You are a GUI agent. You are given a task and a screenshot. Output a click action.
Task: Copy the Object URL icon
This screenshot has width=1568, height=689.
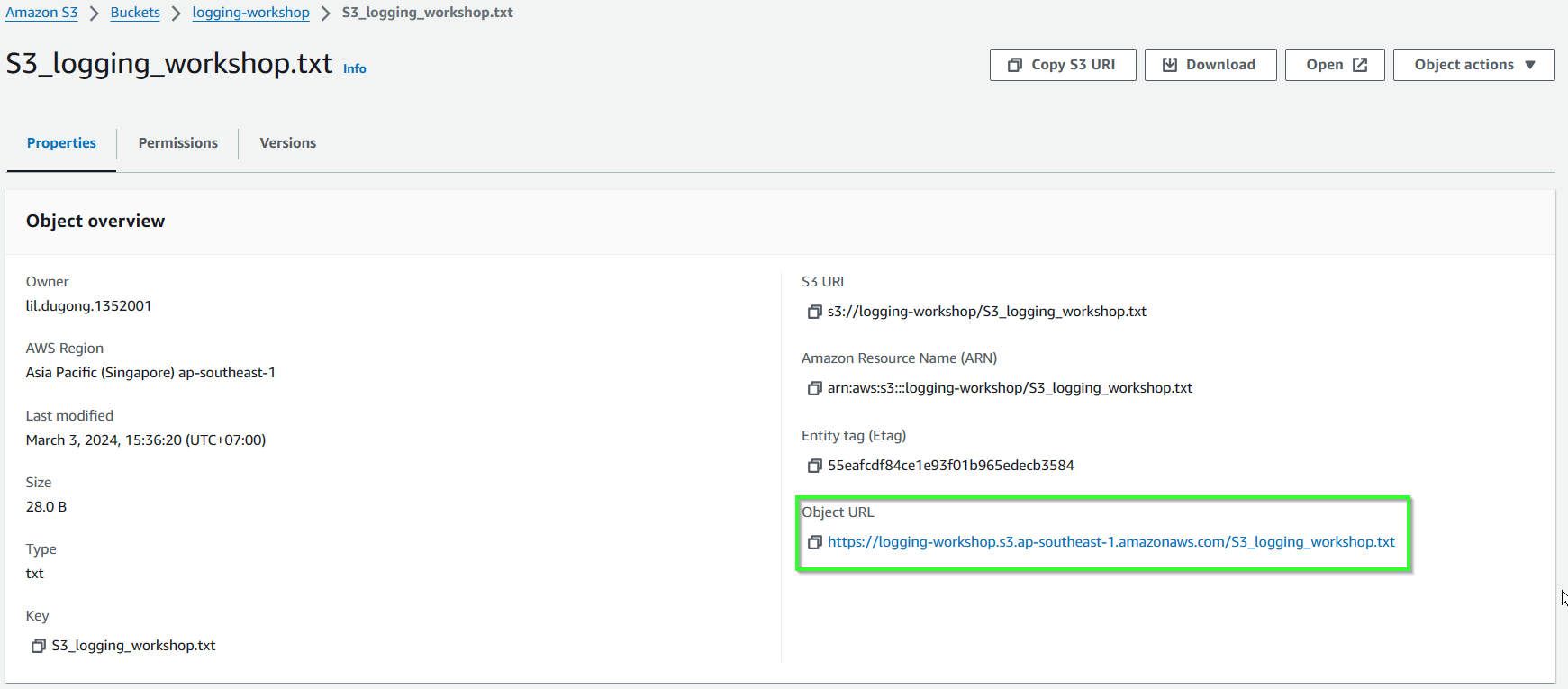[x=814, y=542]
